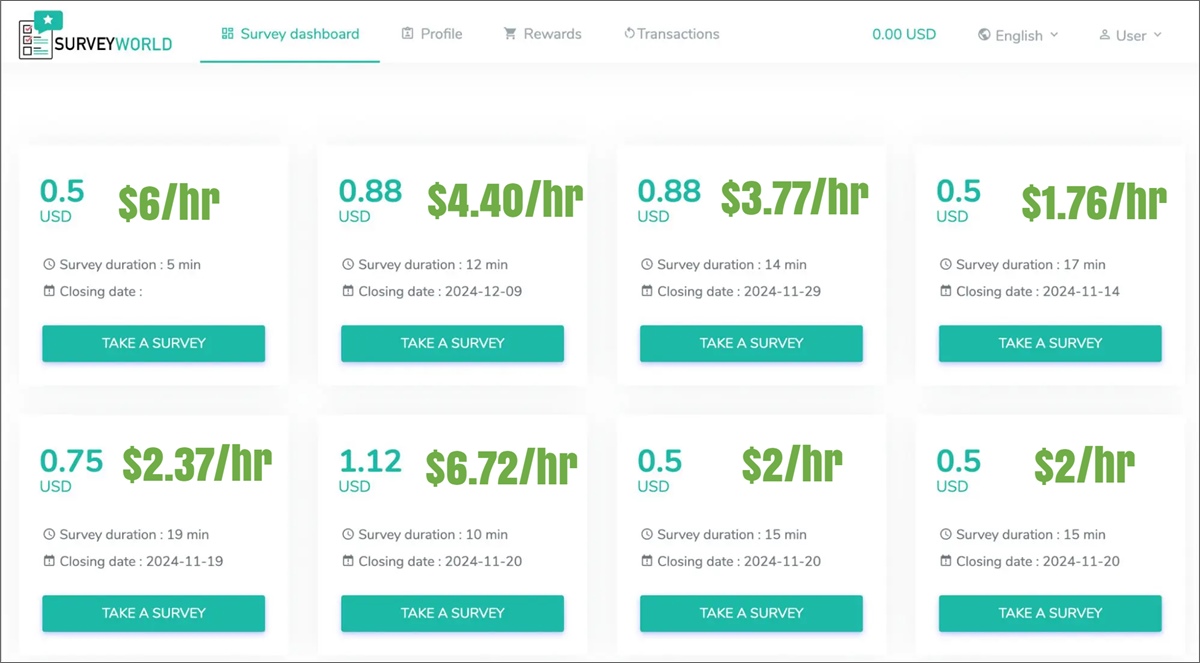Switch to the Profile tab
1200x663 pixels.
(x=432, y=34)
